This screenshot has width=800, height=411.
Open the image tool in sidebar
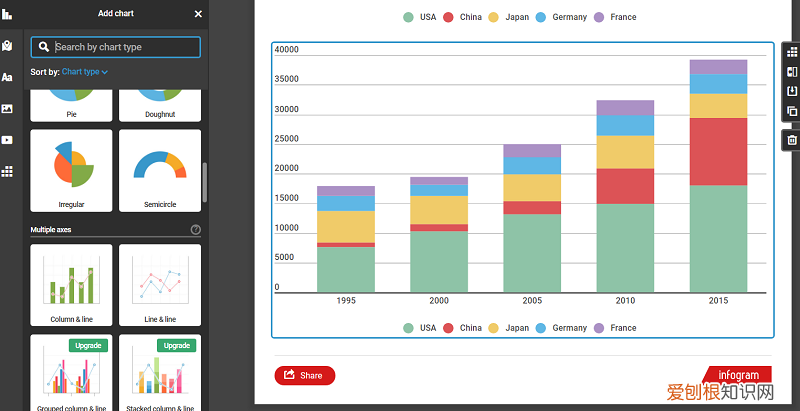click(x=7, y=108)
